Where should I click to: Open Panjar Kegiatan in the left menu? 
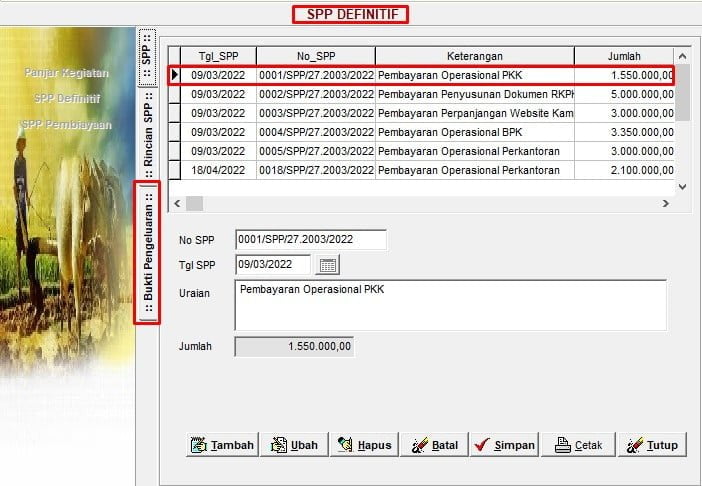click(x=66, y=73)
